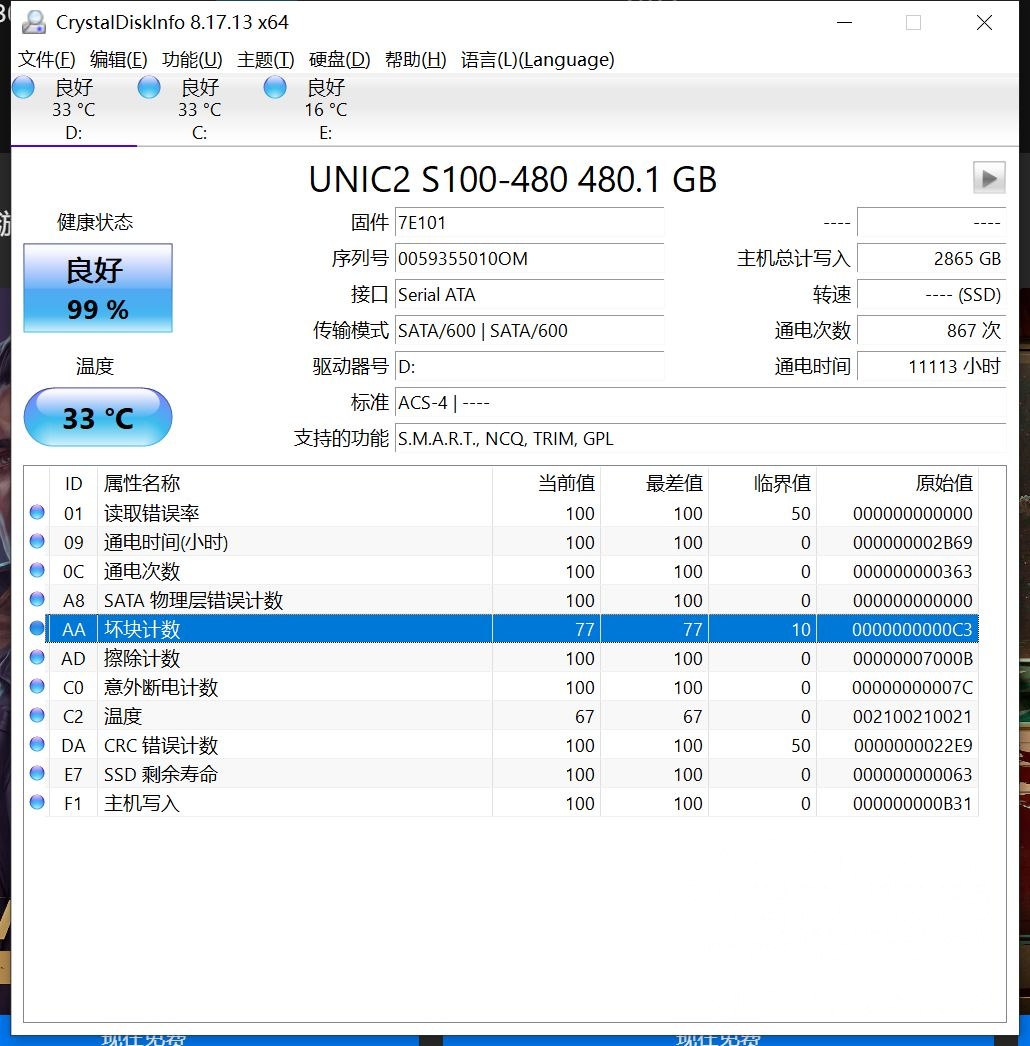Click the 良好 99% health status button

[x=97, y=288]
